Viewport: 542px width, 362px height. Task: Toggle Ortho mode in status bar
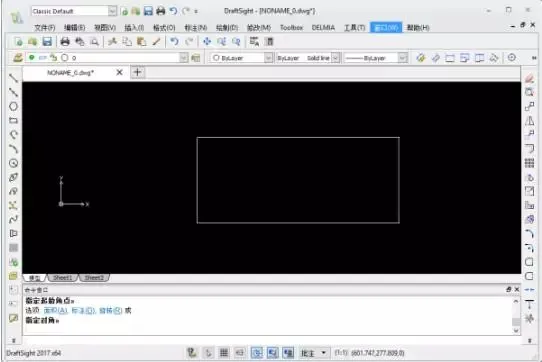click(240, 353)
